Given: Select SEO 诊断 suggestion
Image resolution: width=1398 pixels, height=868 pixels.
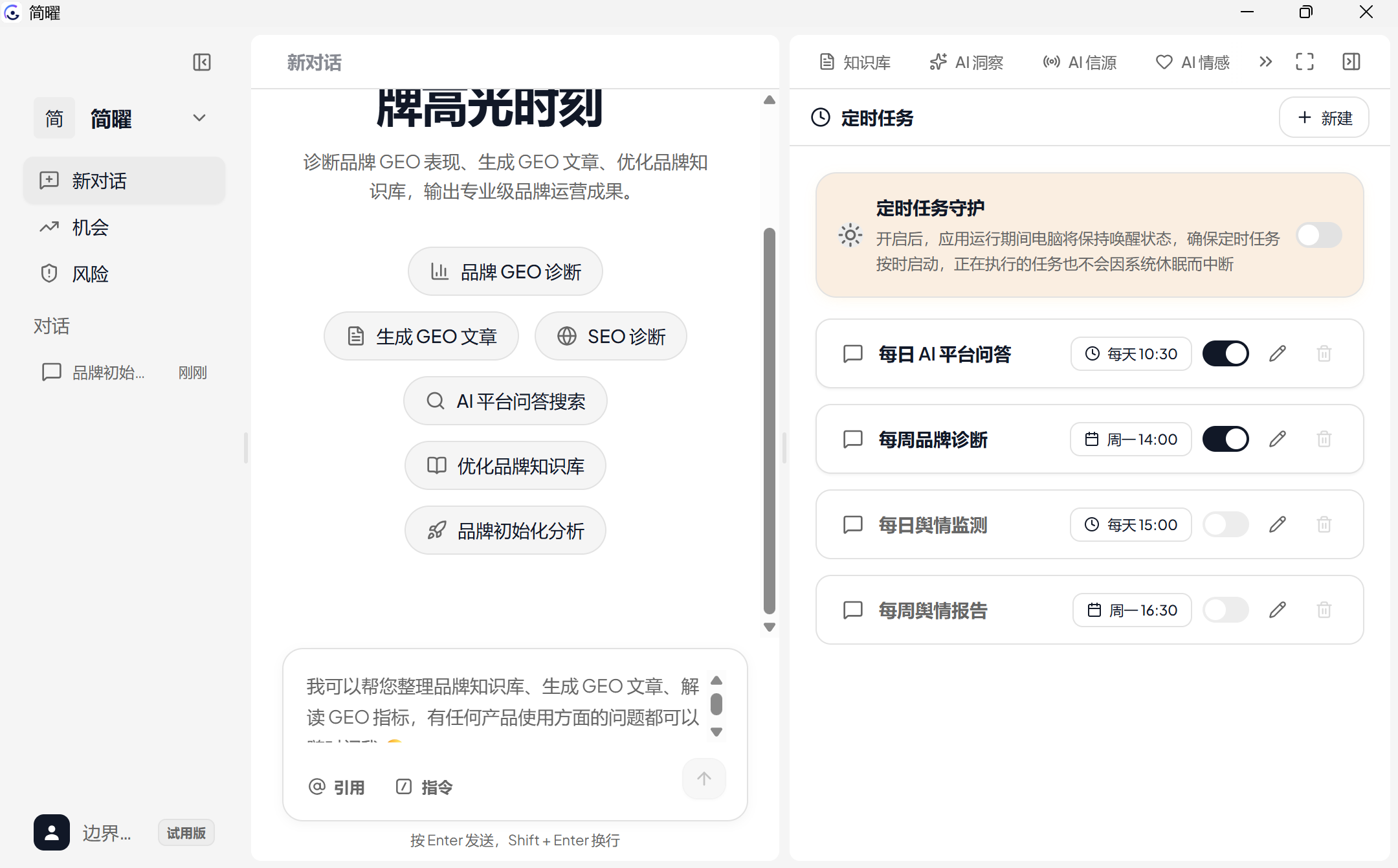Looking at the screenshot, I should pos(610,336).
